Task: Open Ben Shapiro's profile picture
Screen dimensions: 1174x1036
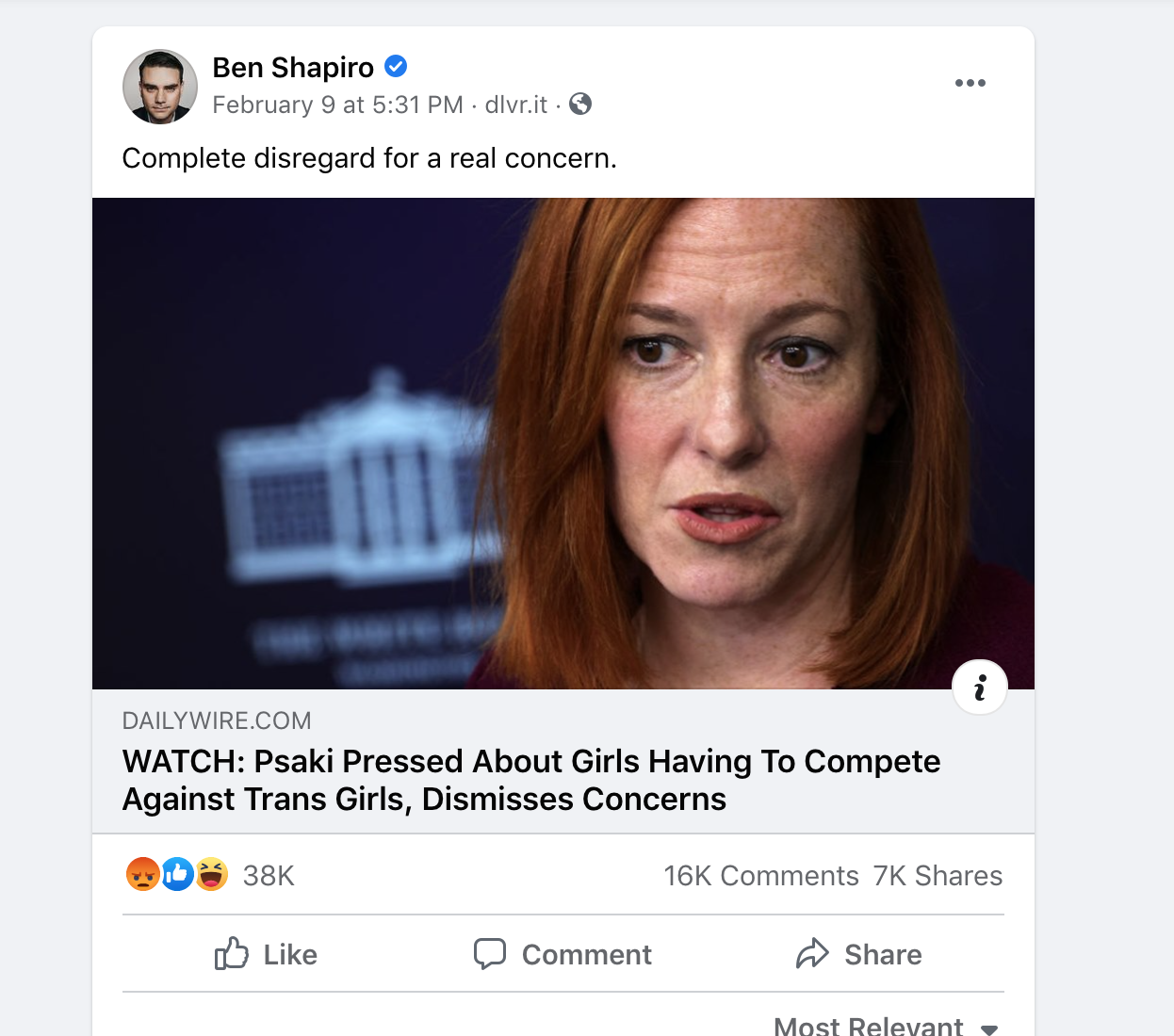Action: click(x=160, y=87)
